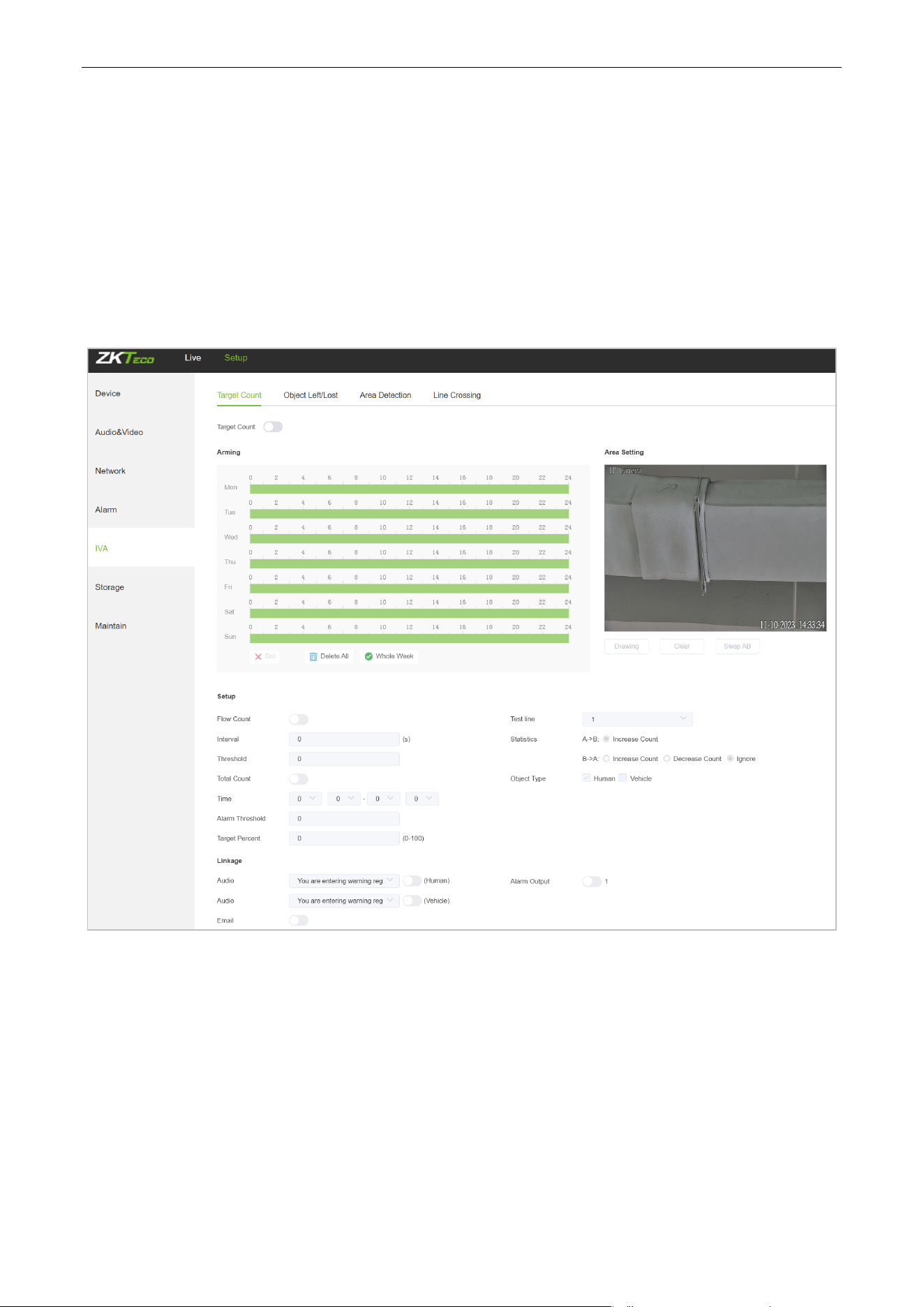Click the Whole Week green check icon
924x1307 pixels.
(368, 656)
